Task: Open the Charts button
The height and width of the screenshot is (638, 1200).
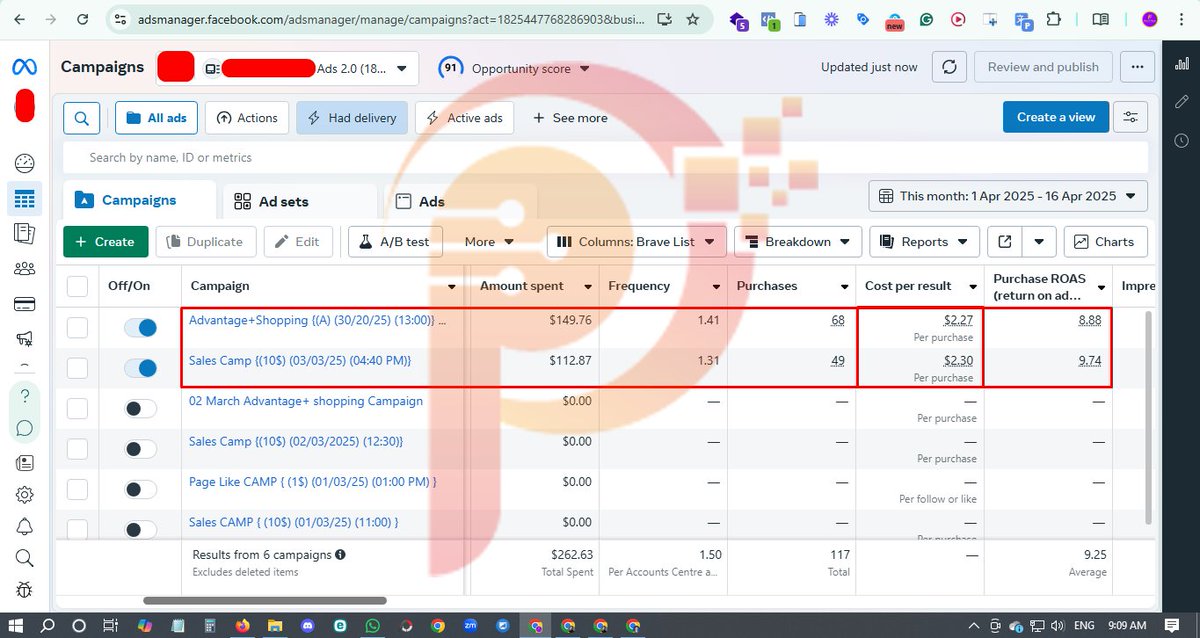Action: click(x=1105, y=241)
